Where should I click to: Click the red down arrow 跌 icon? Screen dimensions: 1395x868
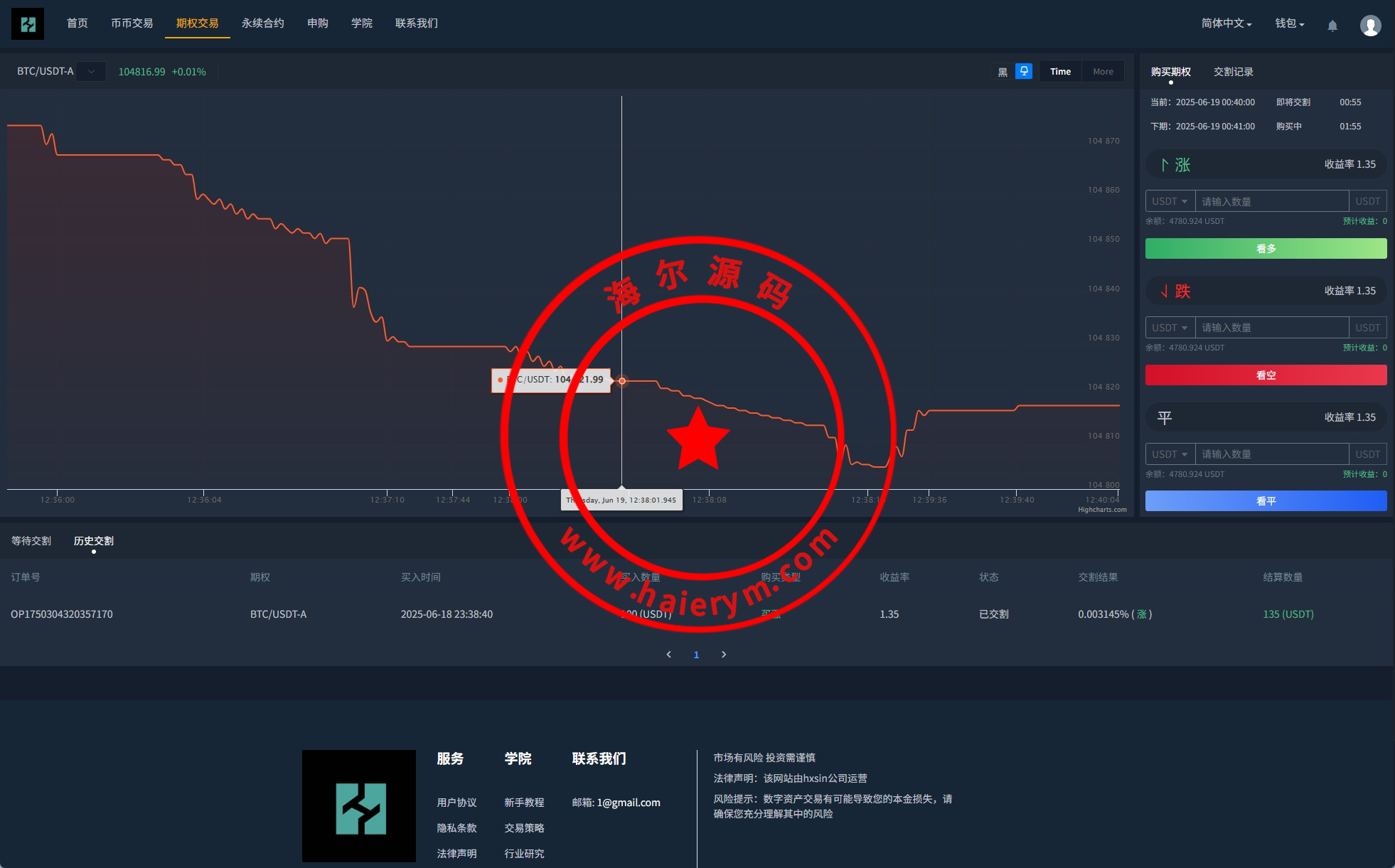pyautogui.click(x=1165, y=291)
